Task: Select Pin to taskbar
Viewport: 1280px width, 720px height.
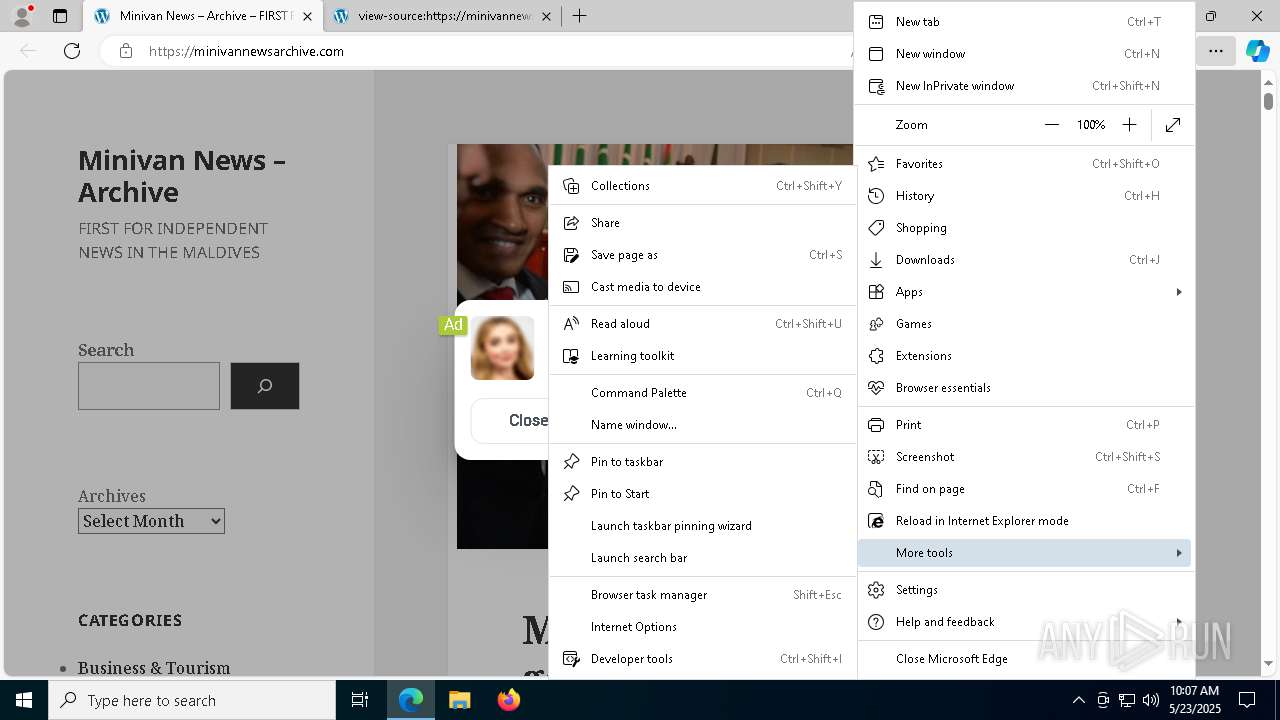Action: pos(702,461)
